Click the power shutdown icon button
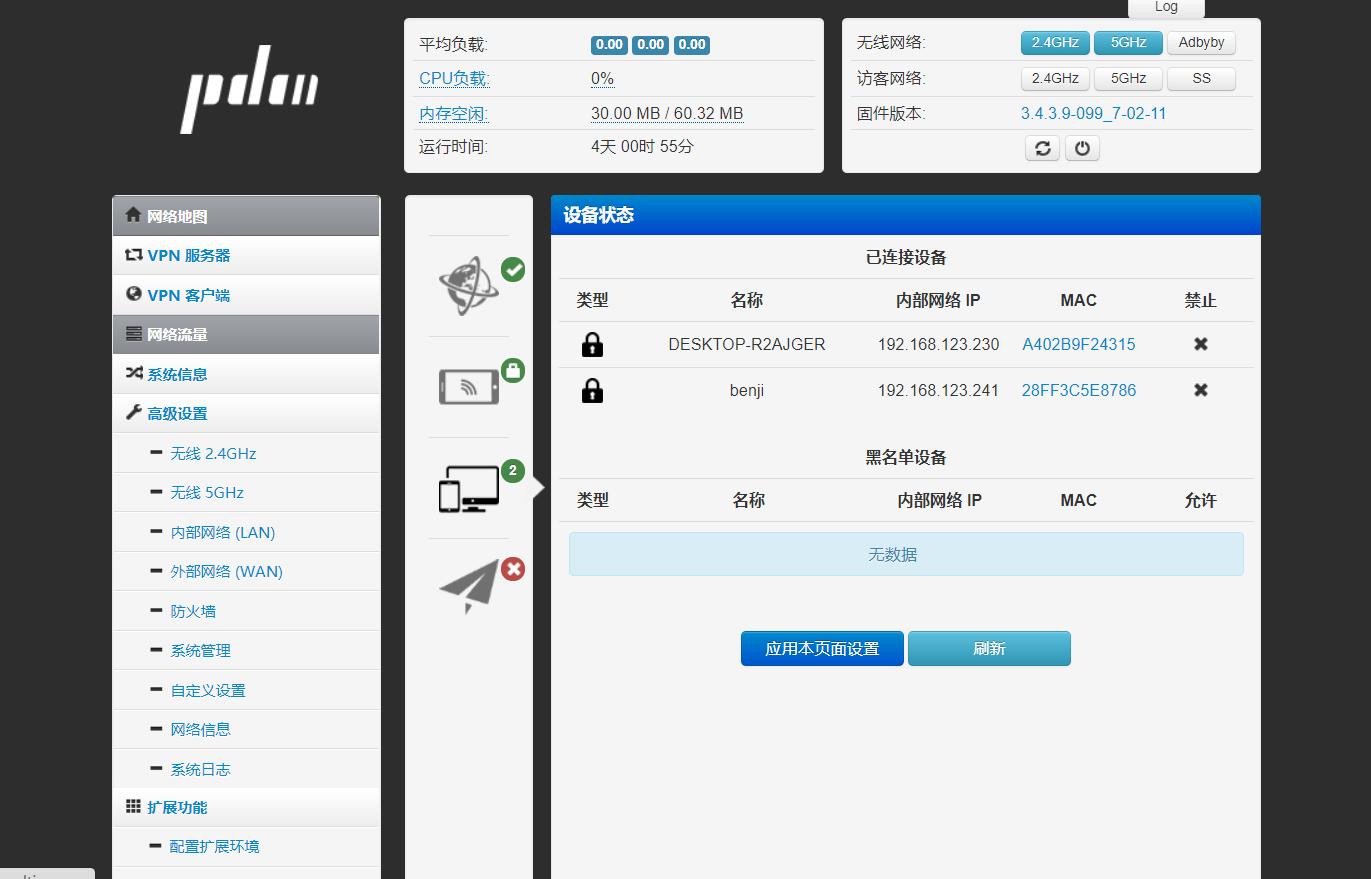The height and width of the screenshot is (879, 1371). click(x=1082, y=148)
